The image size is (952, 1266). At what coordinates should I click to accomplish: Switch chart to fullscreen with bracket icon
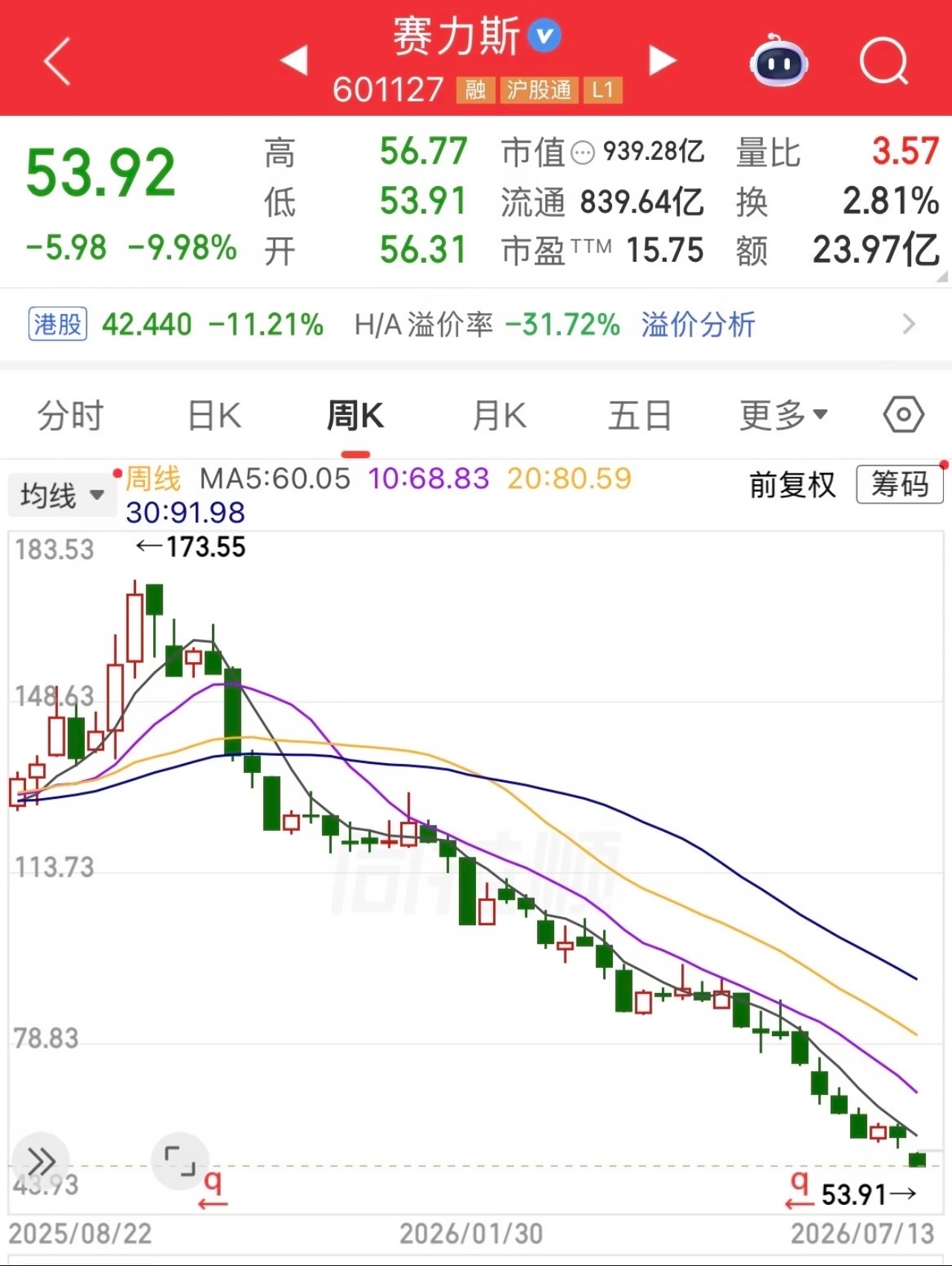179,1160
